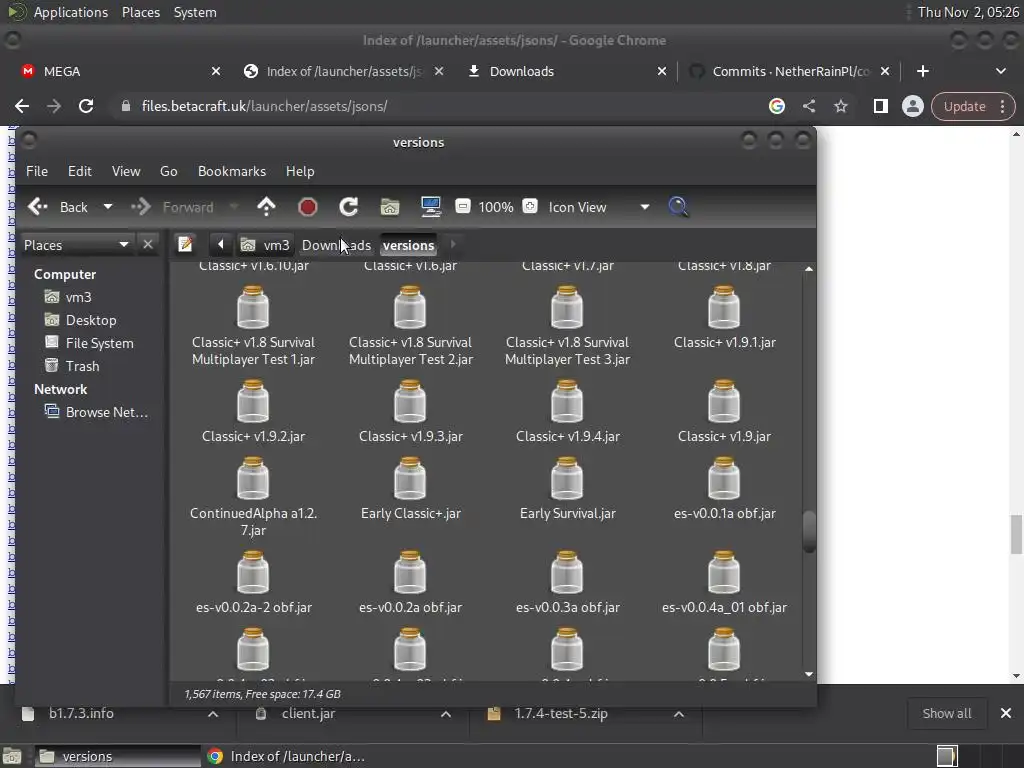Select Classic+ v1.9.3.jar file icon
The width and height of the screenshot is (1024, 768).
coord(410,401)
